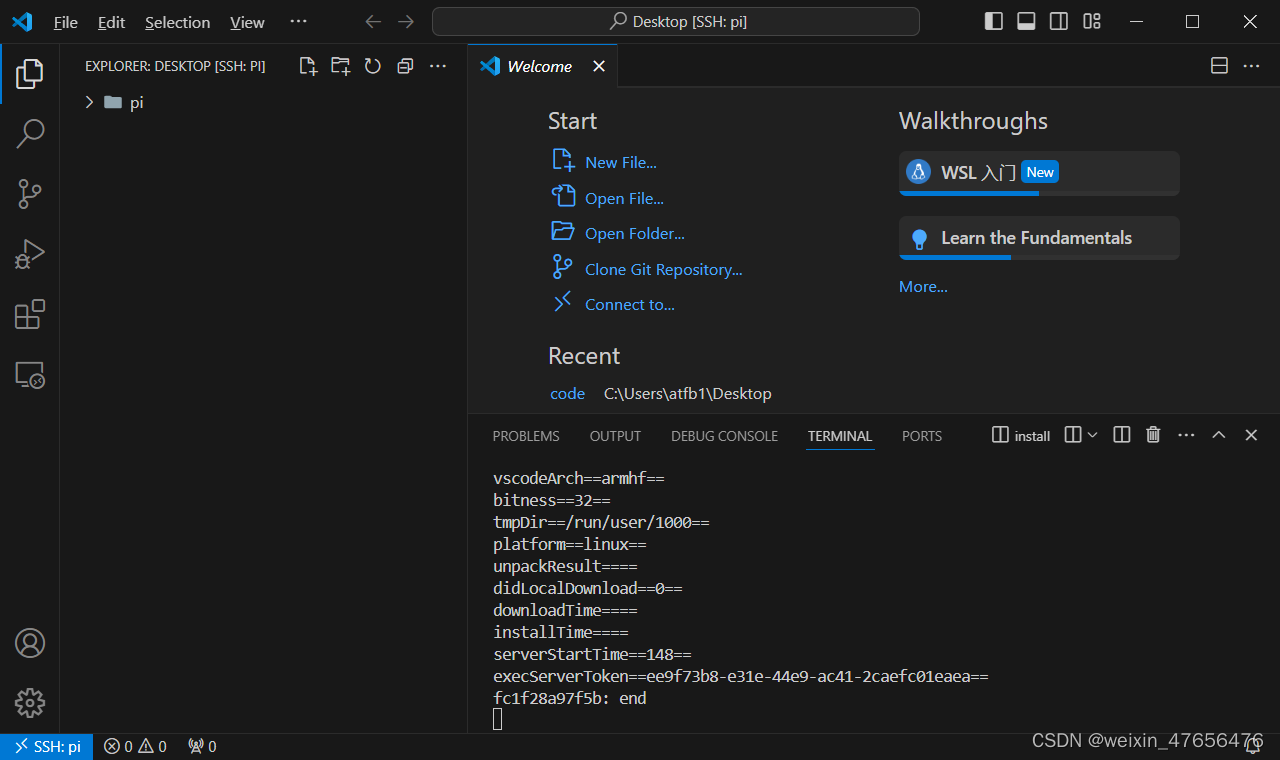The image size is (1280, 760).
Task: Split the terminal with the split icon
Action: pyautogui.click(x=1122, y=435)
